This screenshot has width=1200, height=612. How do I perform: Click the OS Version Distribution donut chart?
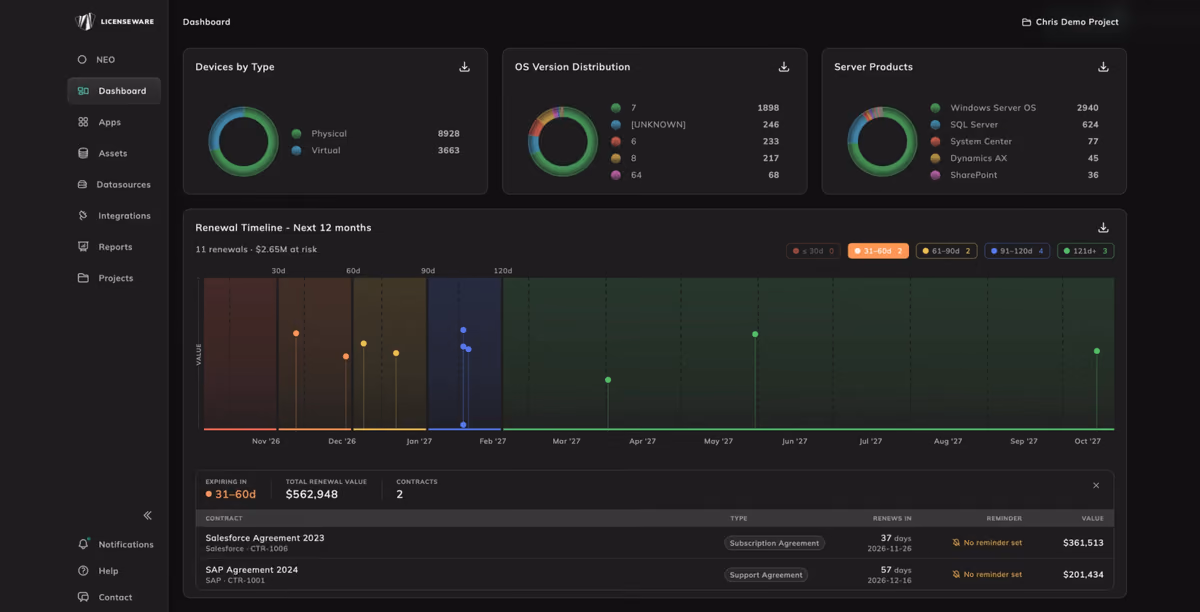563,141
